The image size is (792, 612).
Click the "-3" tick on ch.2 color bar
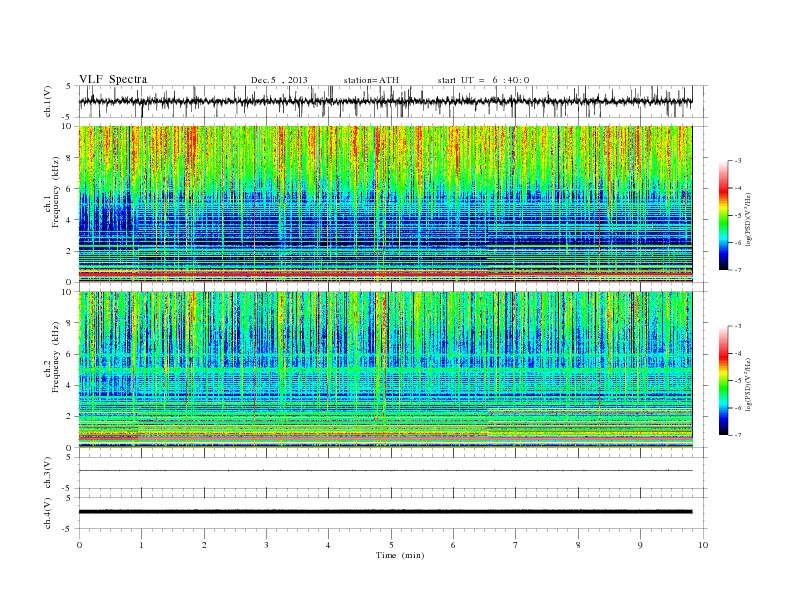(738, 326)
